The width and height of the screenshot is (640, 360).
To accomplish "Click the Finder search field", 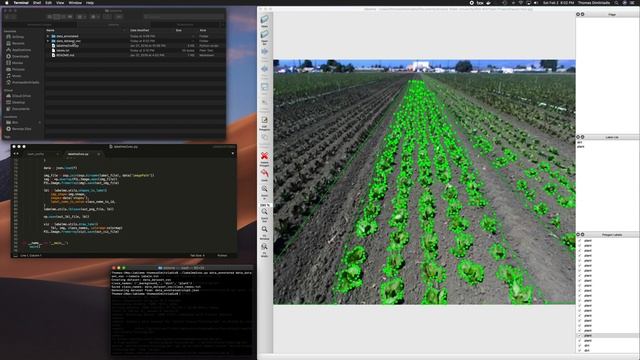I will [x=183, y=17].
